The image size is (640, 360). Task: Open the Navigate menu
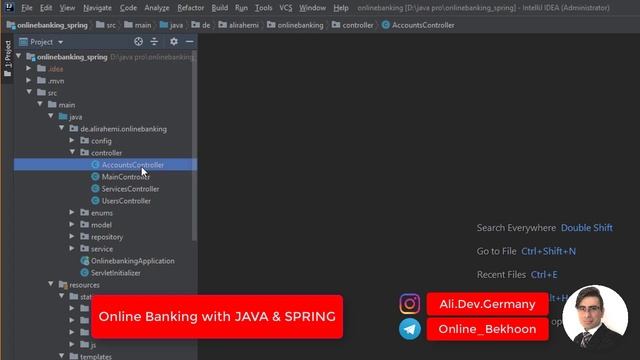[x=97, y=8]
